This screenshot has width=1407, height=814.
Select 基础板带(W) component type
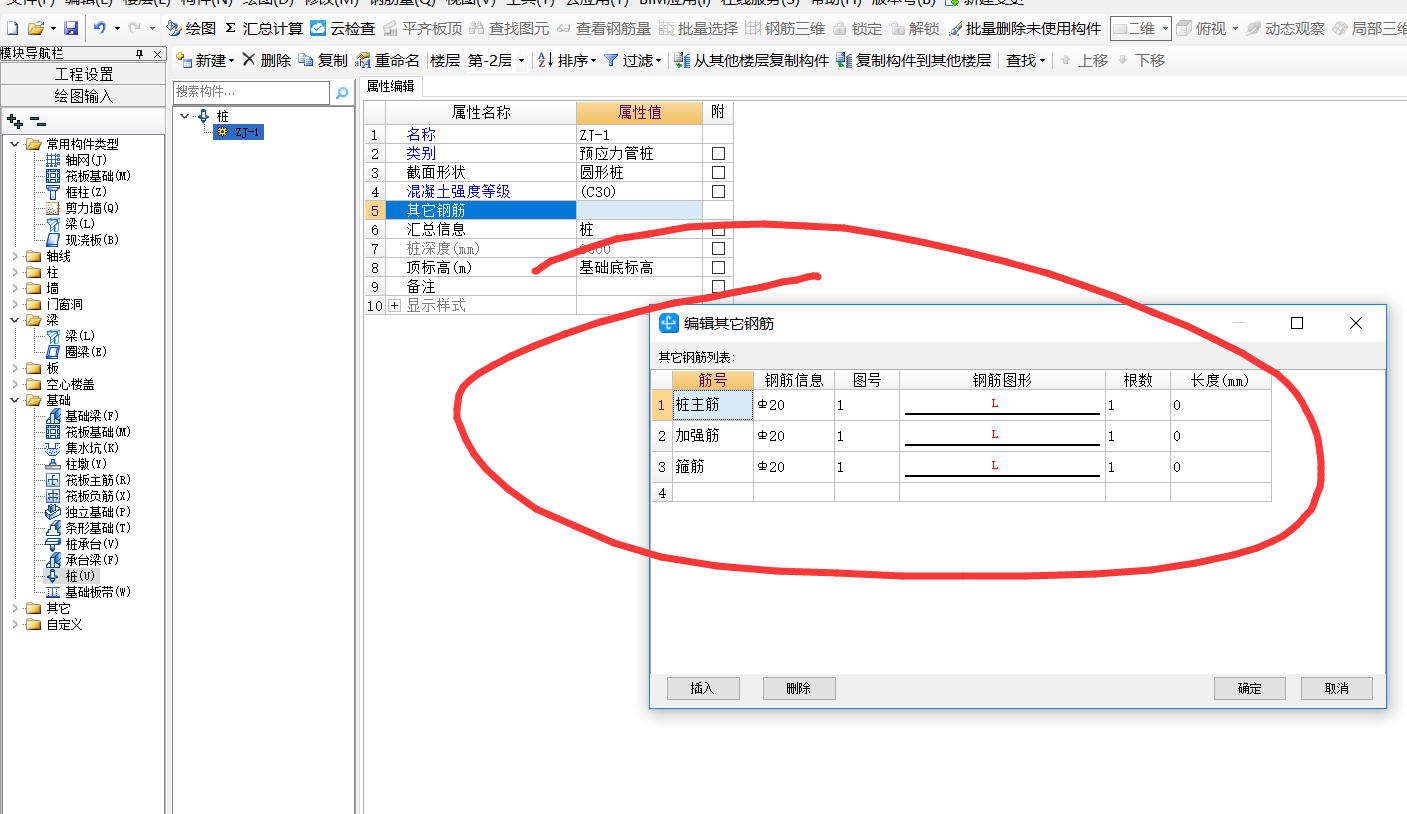click(x=89, y=592)
